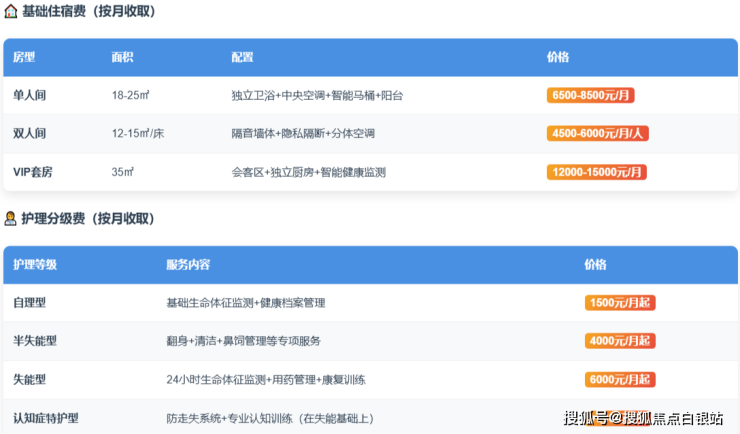The image size is (740, 434).
Task: Click the 面积 column header
Action: pos(122,57)
